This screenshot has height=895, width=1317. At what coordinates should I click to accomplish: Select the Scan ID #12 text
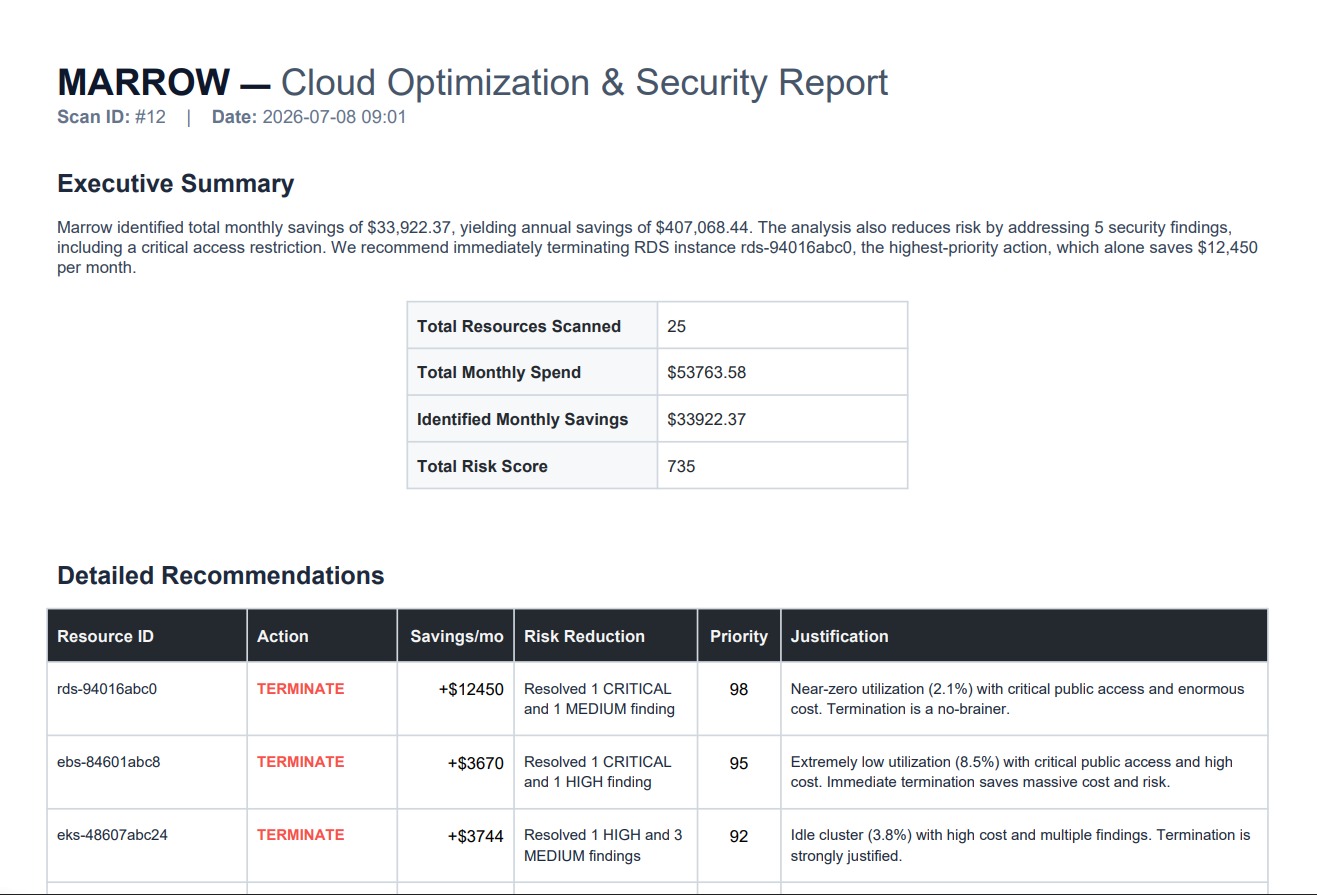(111, 117)
